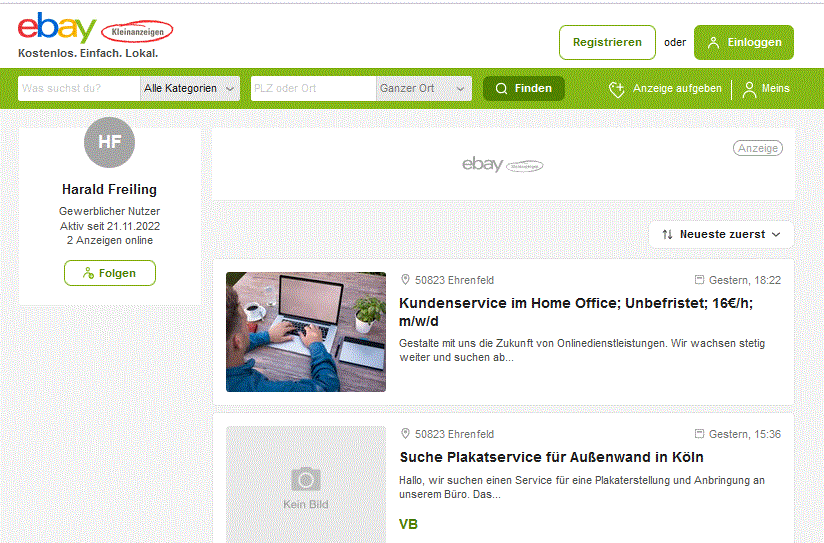
Task: Open the Meins menu
Action: 766,89
